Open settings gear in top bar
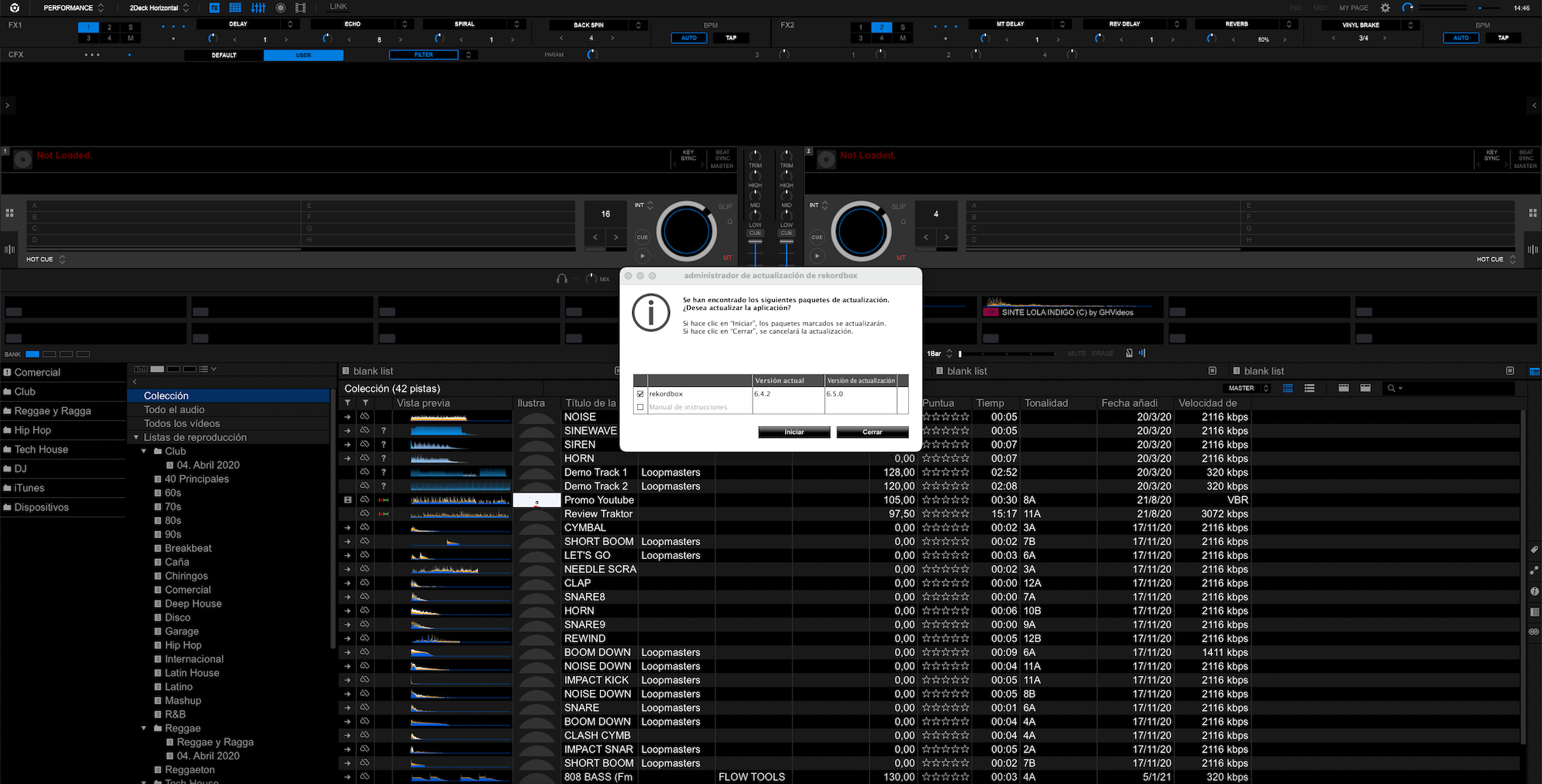 [x=1385, y=8]
